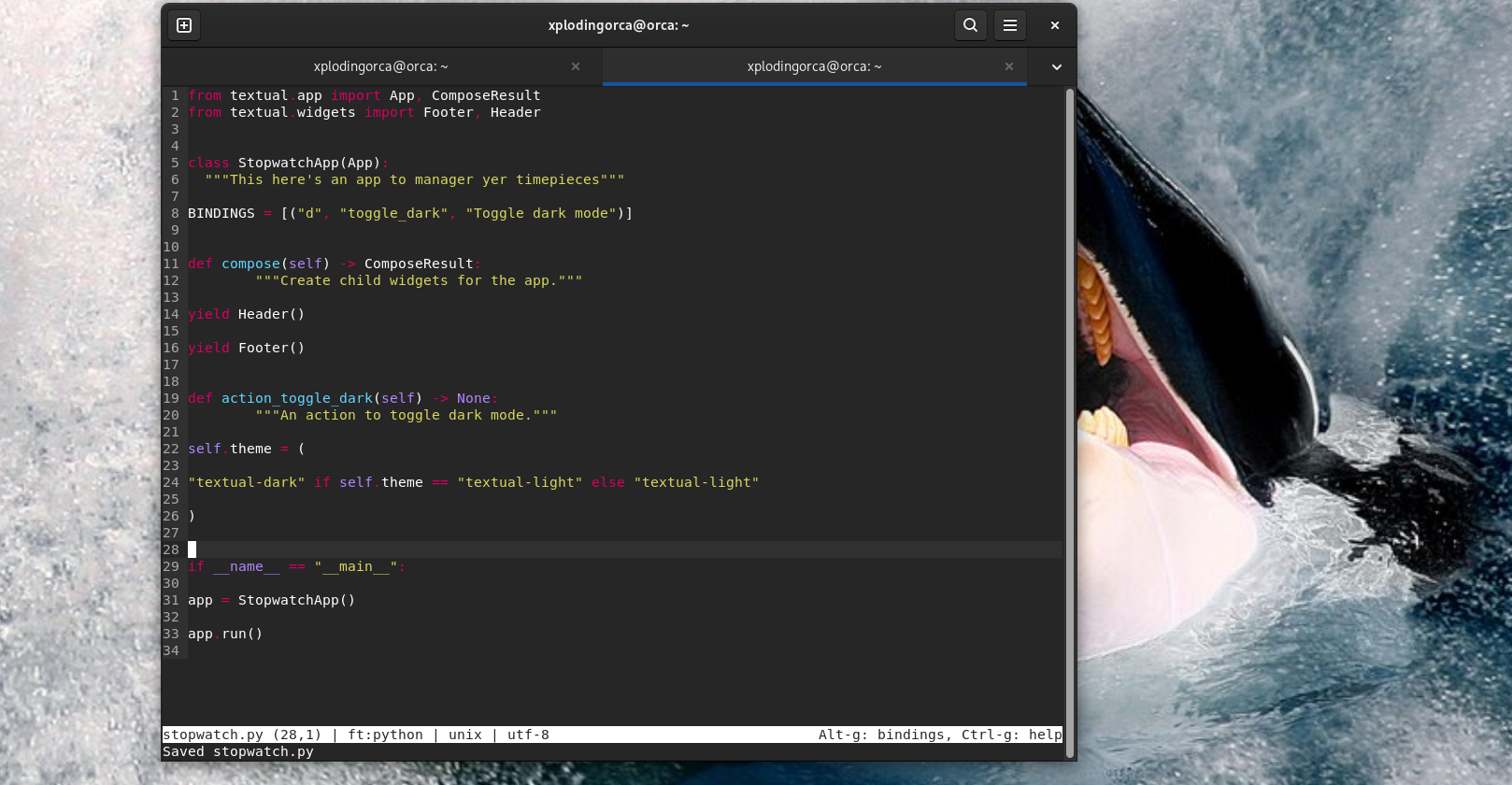Screen dimensions: 1512x785
Task: Click the 'yield Footer()' line
Action: 247,348
